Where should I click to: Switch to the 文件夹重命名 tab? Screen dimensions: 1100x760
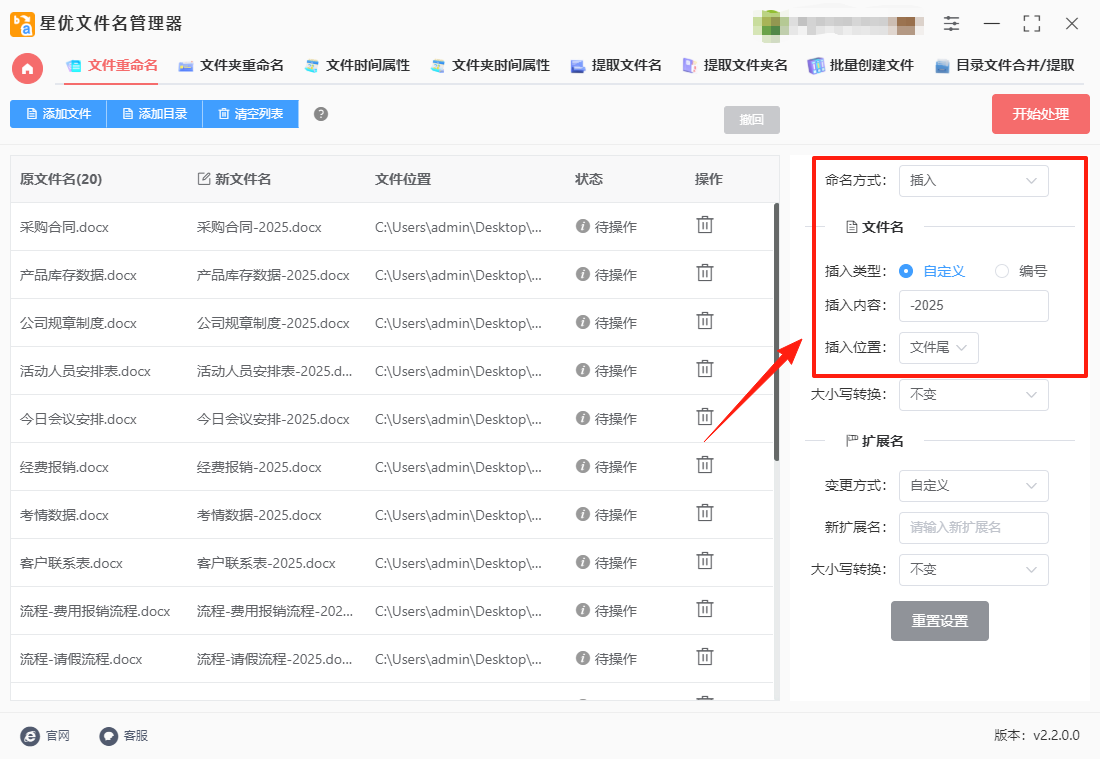tap(231, 65)
